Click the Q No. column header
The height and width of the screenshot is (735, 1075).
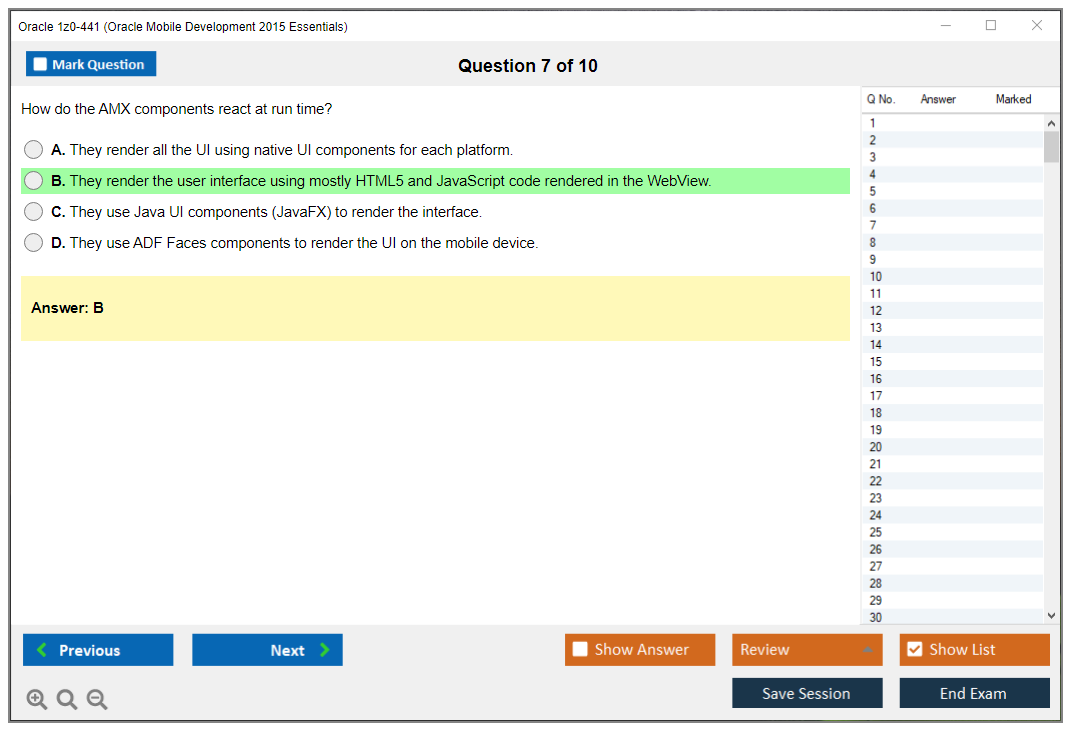coord(881,99)
